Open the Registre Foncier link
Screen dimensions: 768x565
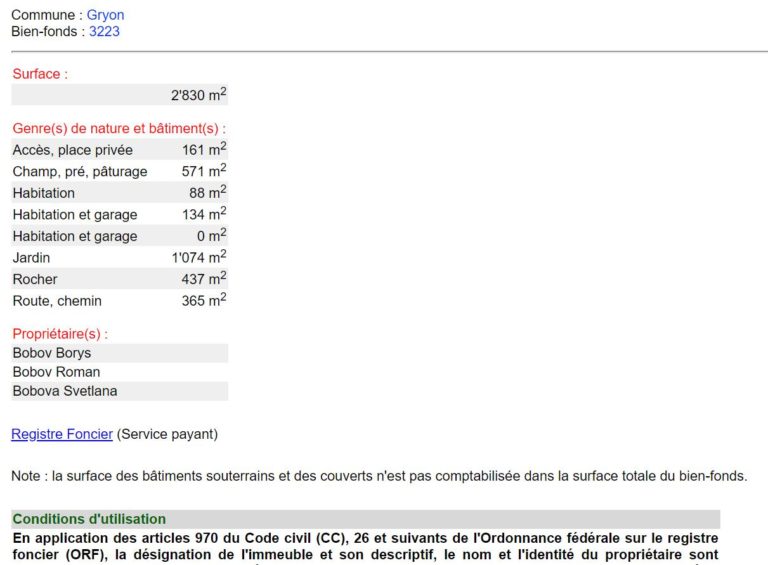[x=61, y=434]
